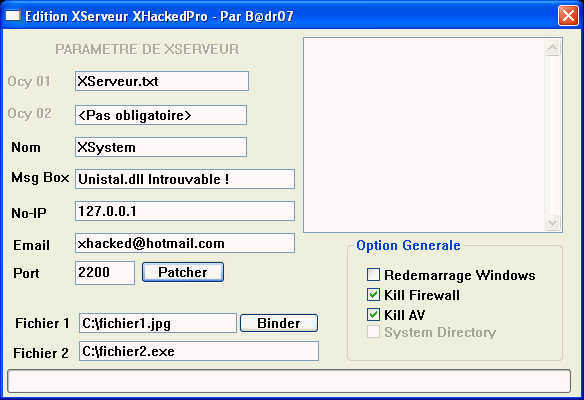
Task: Click the window icon in title bar
Action: [13, 15]
